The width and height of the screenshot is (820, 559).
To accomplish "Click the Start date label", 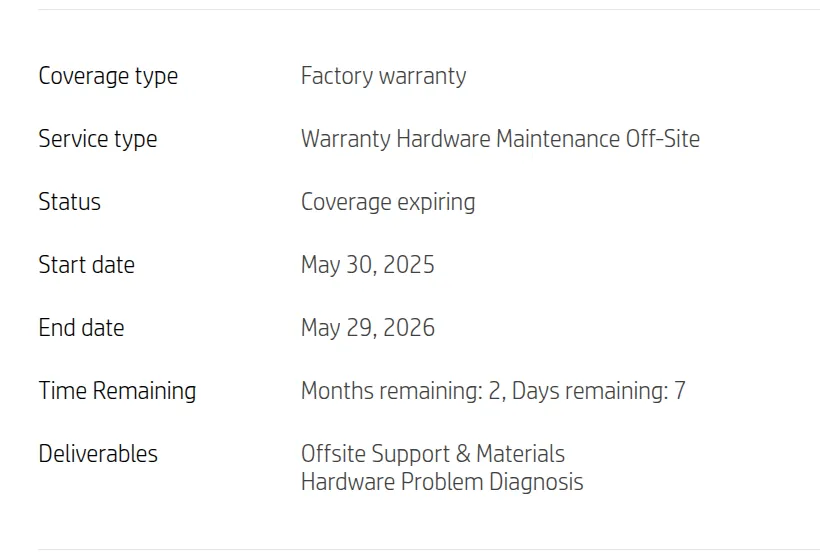I will pyautogui.click(x=86, y=265).
